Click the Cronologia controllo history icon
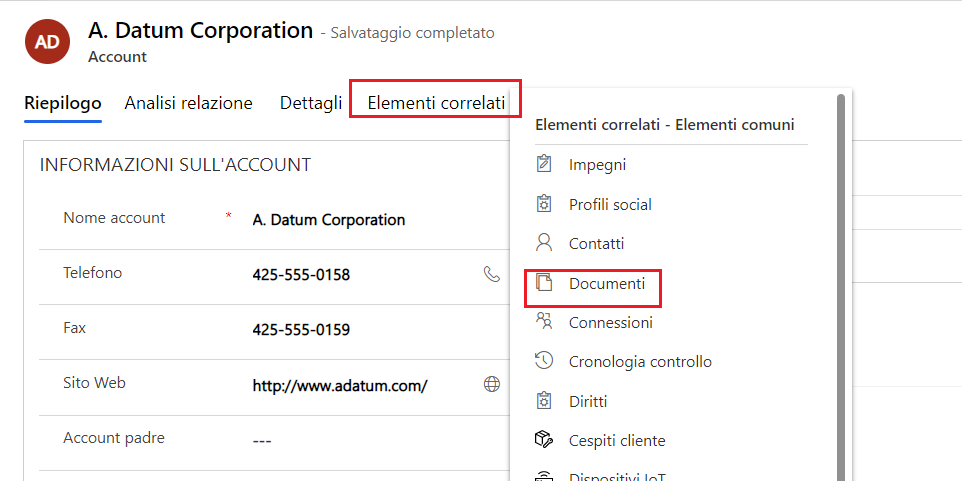The image size is (962, 481). [544, 361]
